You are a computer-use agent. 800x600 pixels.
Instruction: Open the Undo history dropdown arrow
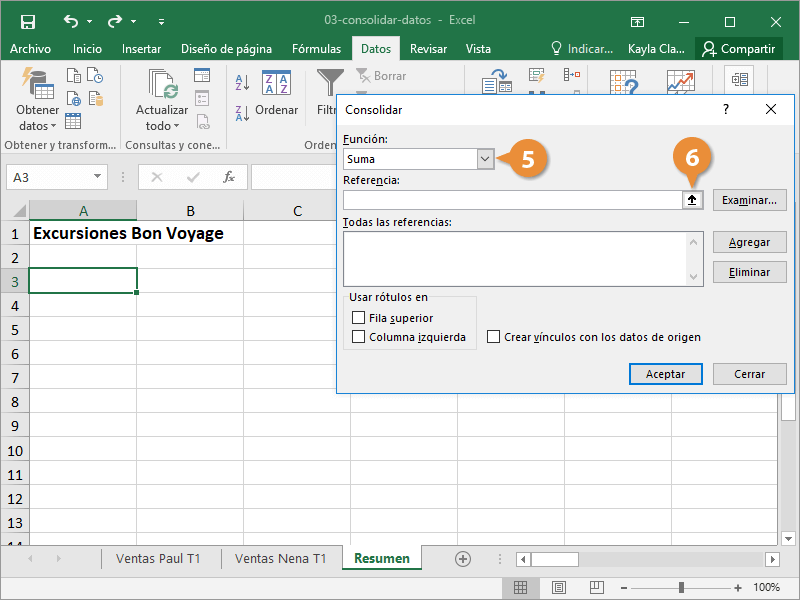click(x=89, y=21)
